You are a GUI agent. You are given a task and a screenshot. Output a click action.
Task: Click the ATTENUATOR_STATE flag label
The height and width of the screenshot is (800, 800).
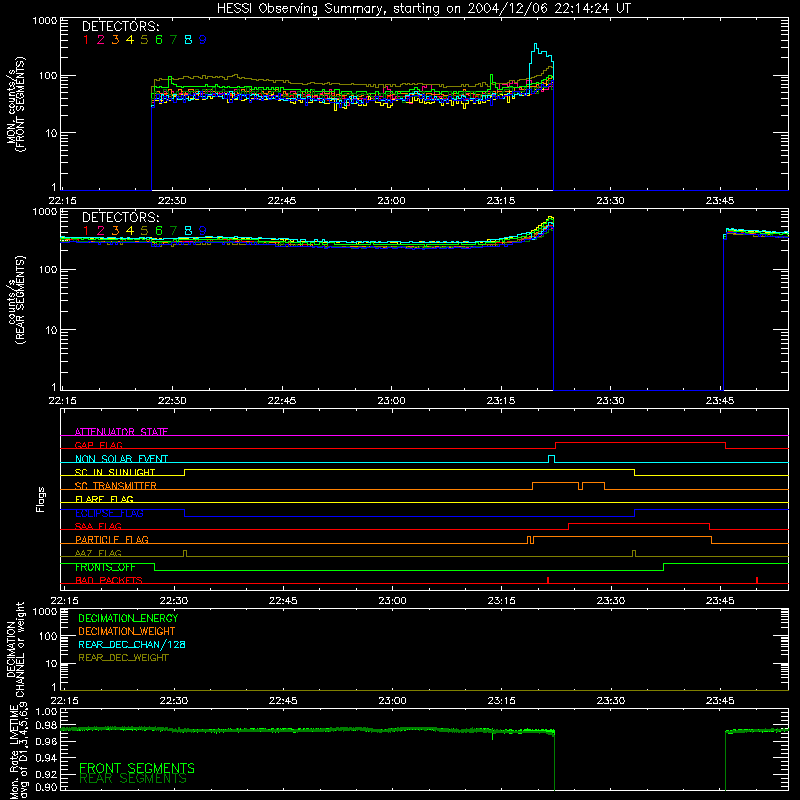[x=121, y=432]
